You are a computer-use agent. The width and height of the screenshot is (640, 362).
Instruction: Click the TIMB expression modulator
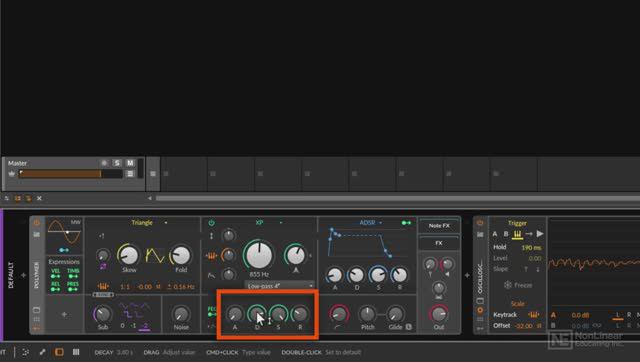click(73, 273)
